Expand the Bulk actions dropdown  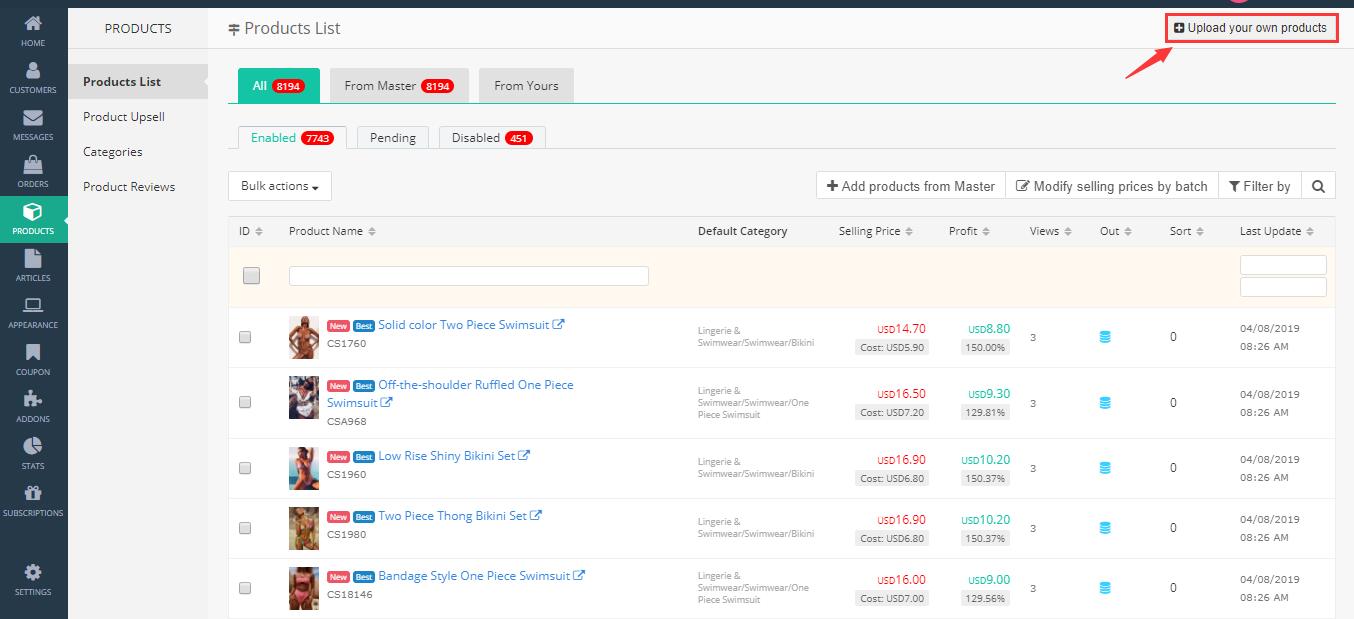tap(280, 186)
